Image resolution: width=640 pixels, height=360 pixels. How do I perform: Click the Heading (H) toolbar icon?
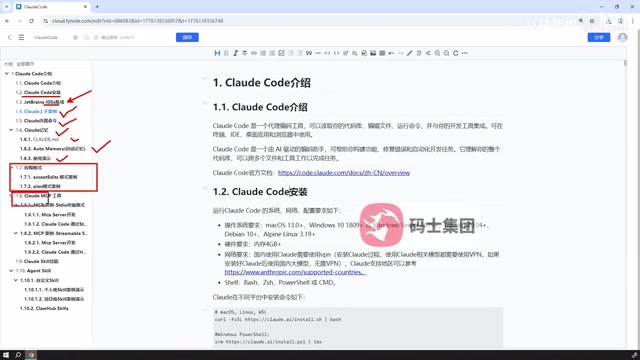click(217, 53)
